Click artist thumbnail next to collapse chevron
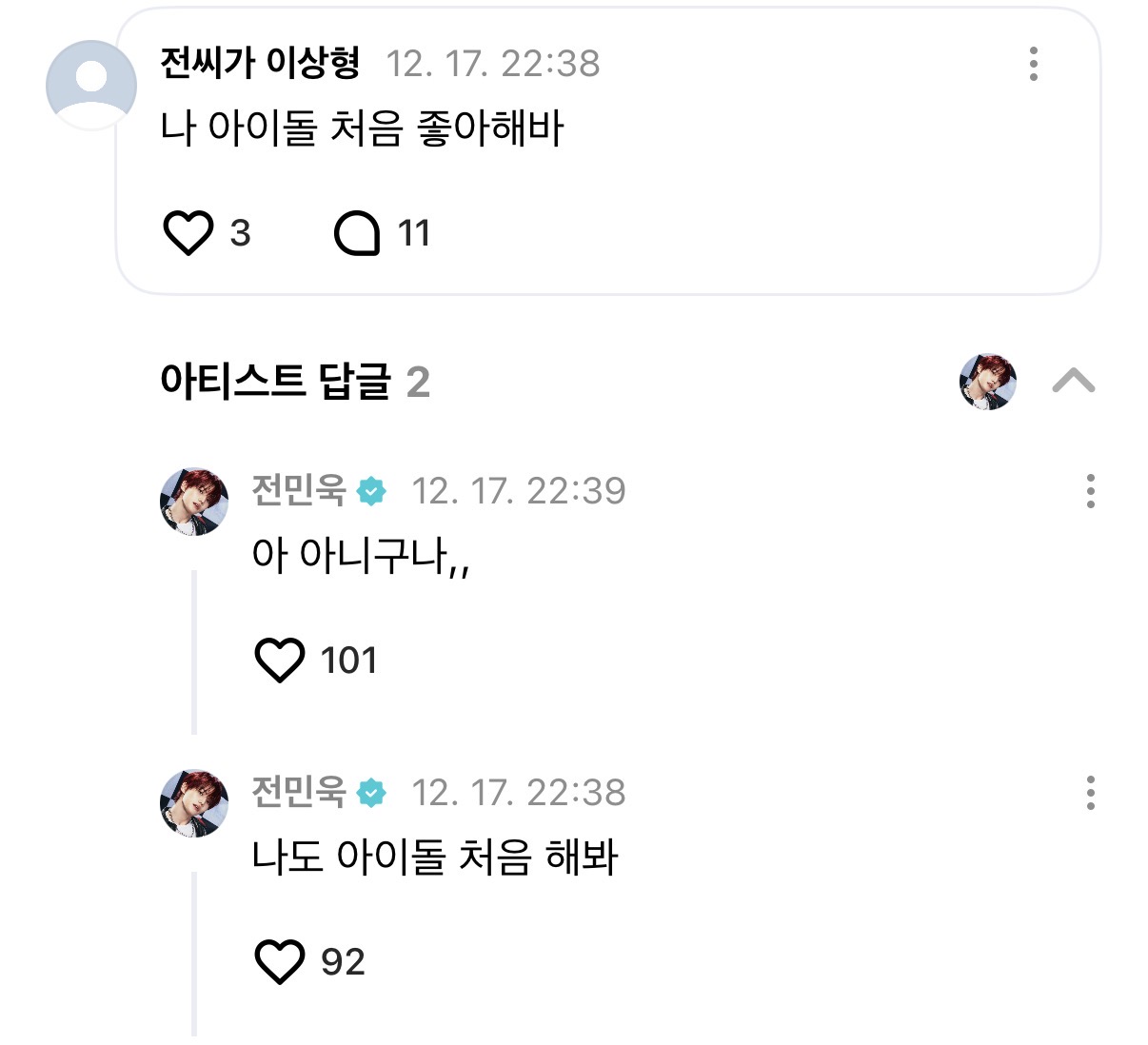 988,382
